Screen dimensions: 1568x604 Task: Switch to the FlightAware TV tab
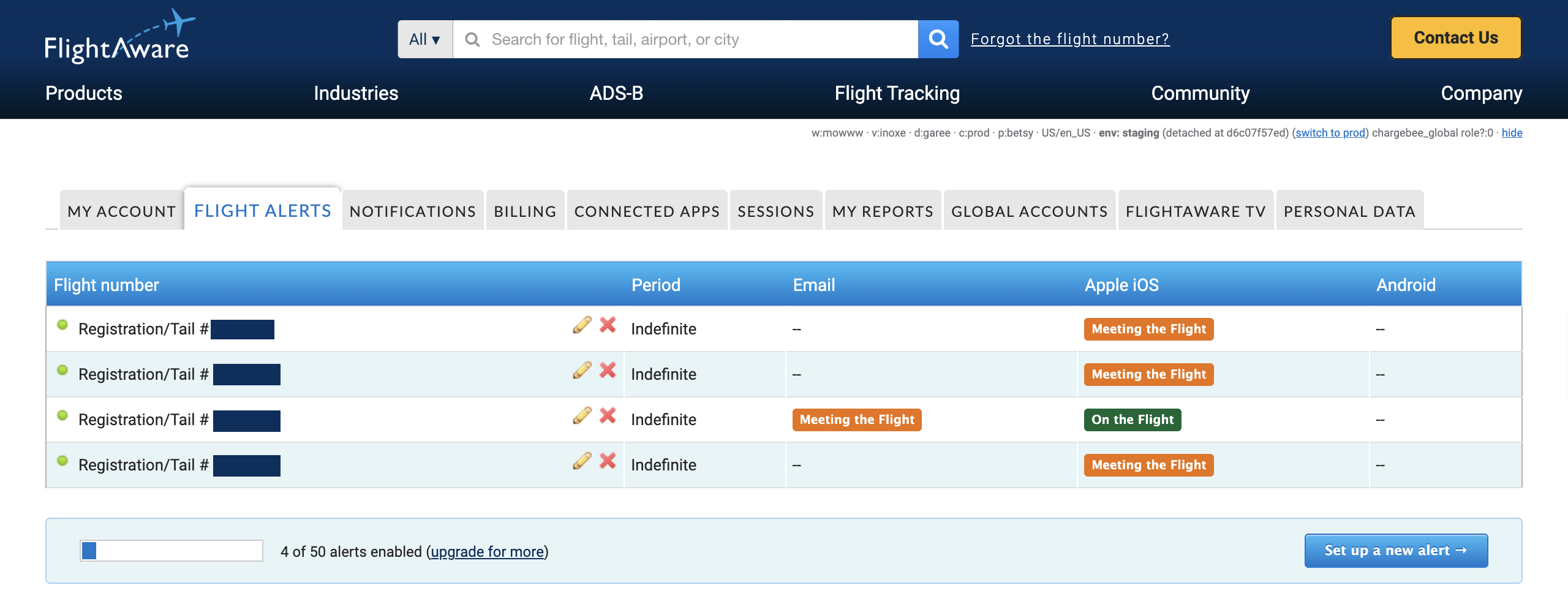pos(1196,211)
